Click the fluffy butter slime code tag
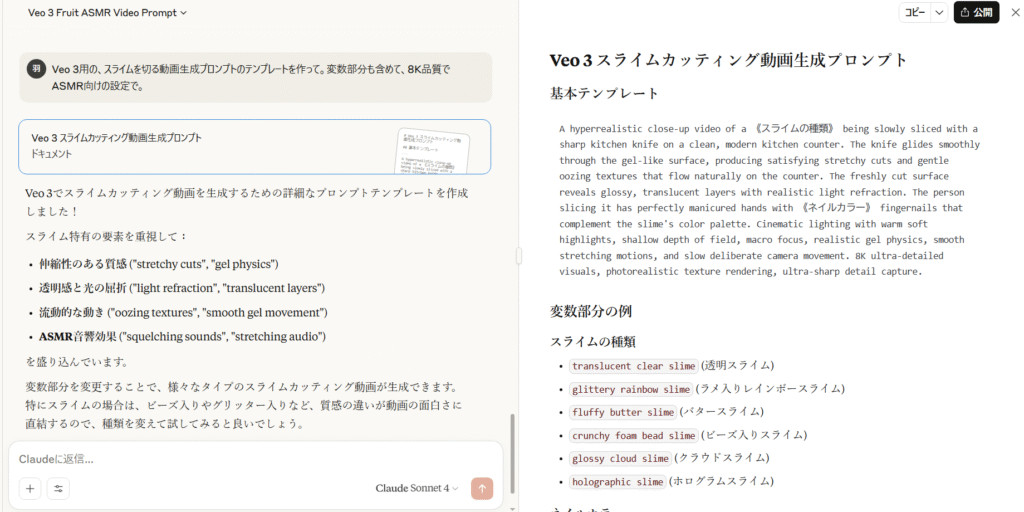1024x512 pixels. [622, 412]
